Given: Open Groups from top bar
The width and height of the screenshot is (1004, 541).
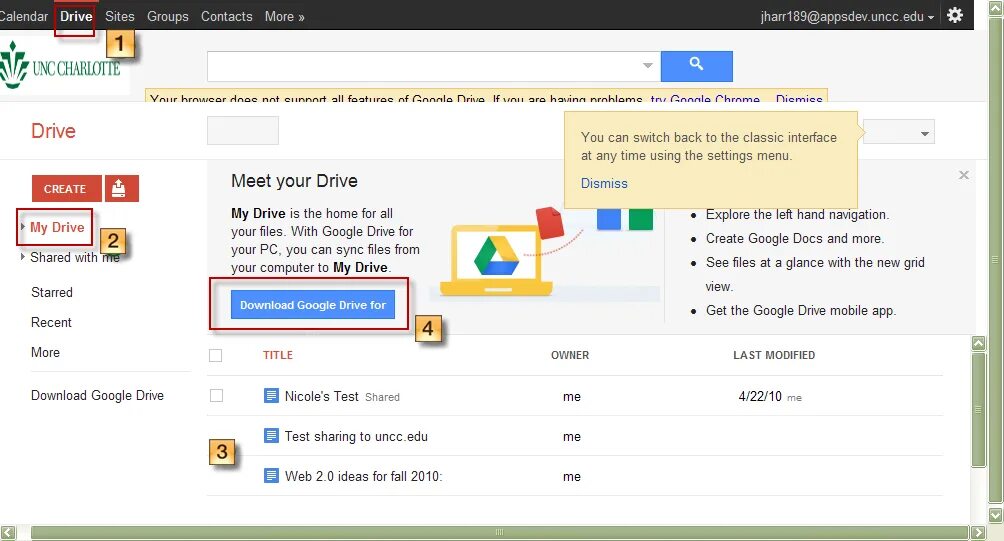Looking at the screenshot, I should pyautogui.click(x=168, y=16).
